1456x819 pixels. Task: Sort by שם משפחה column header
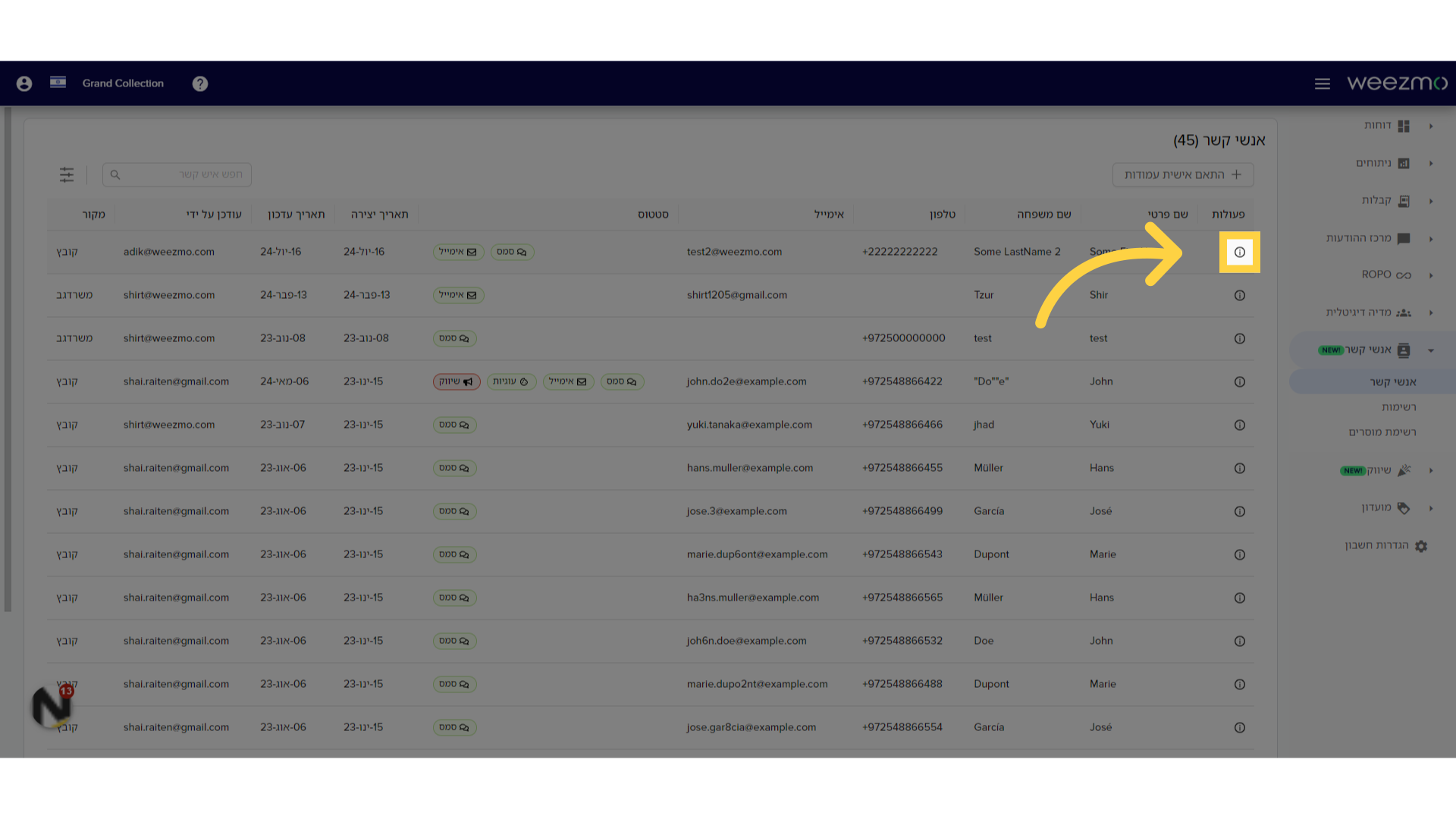point(1043,215)
